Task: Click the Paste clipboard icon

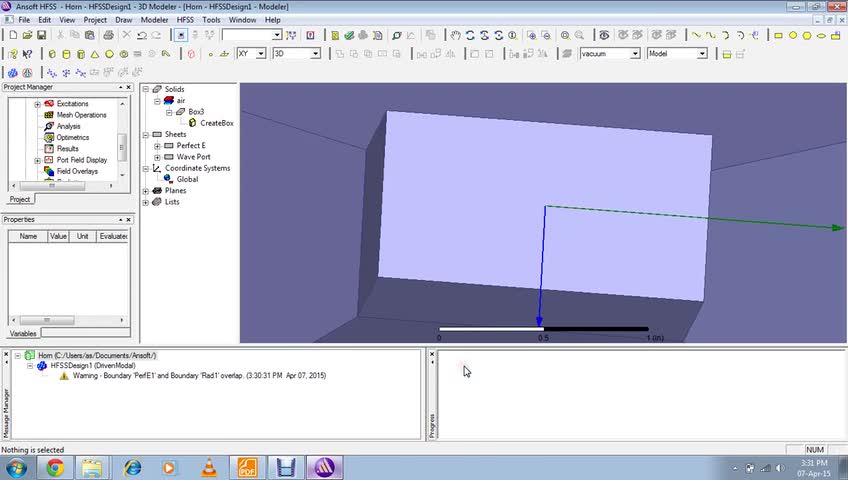Action: (x=89, y=35)
